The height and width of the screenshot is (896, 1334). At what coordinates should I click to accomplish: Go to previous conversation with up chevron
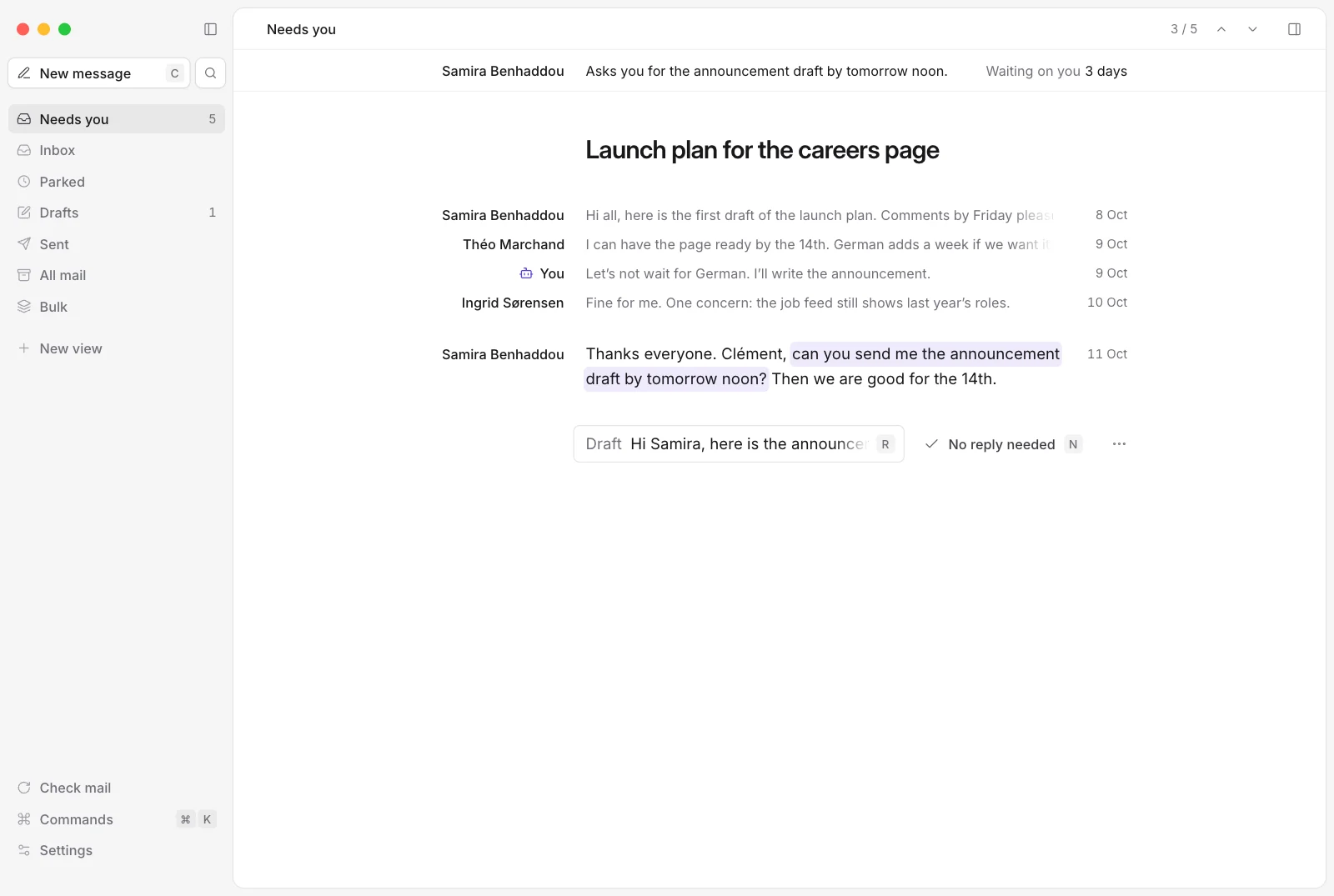tap(1221, 29)
